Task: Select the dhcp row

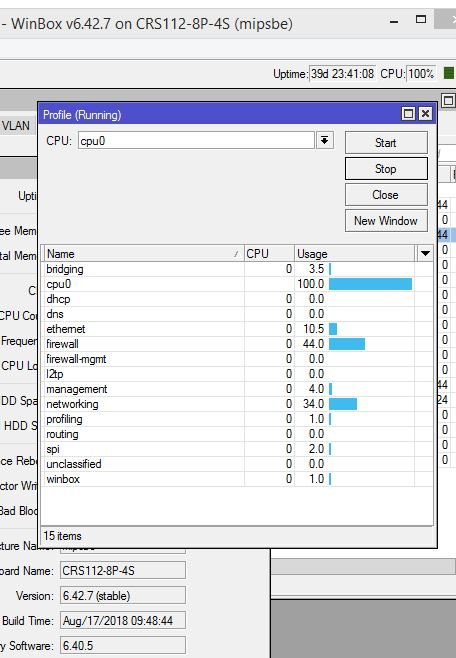Action: click(x=238, y=299)
